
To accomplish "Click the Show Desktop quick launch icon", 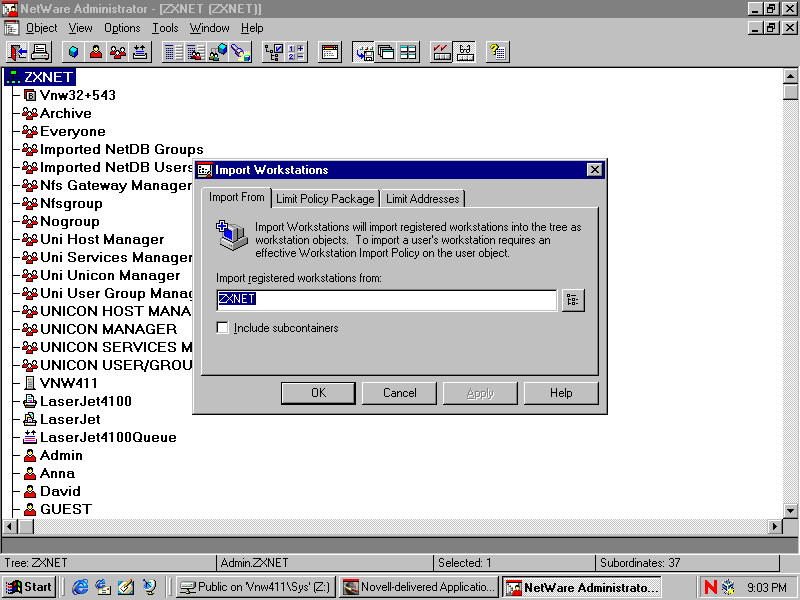I will (126, 587).
